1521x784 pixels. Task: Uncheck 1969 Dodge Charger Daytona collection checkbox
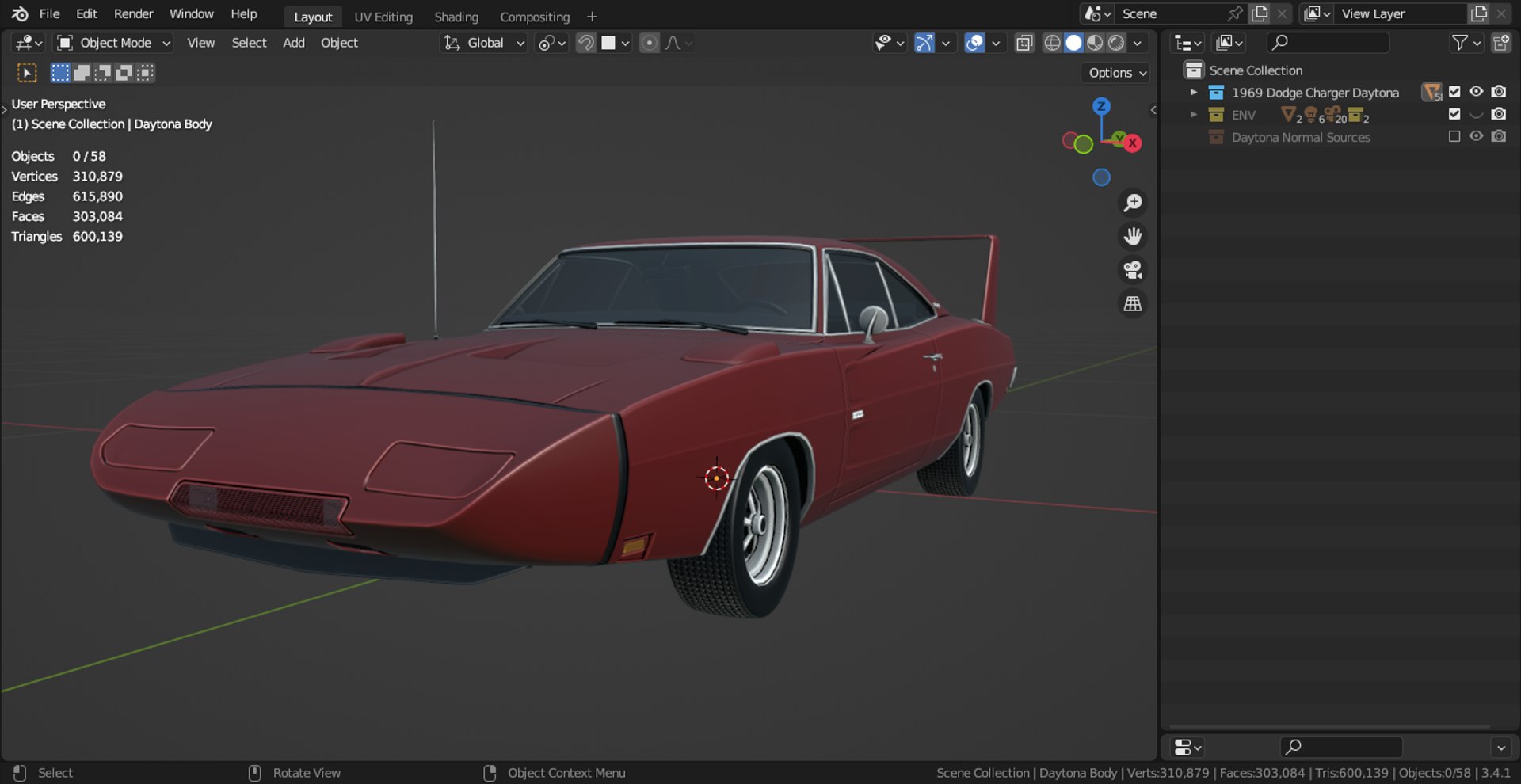[x=1454, y=92]
